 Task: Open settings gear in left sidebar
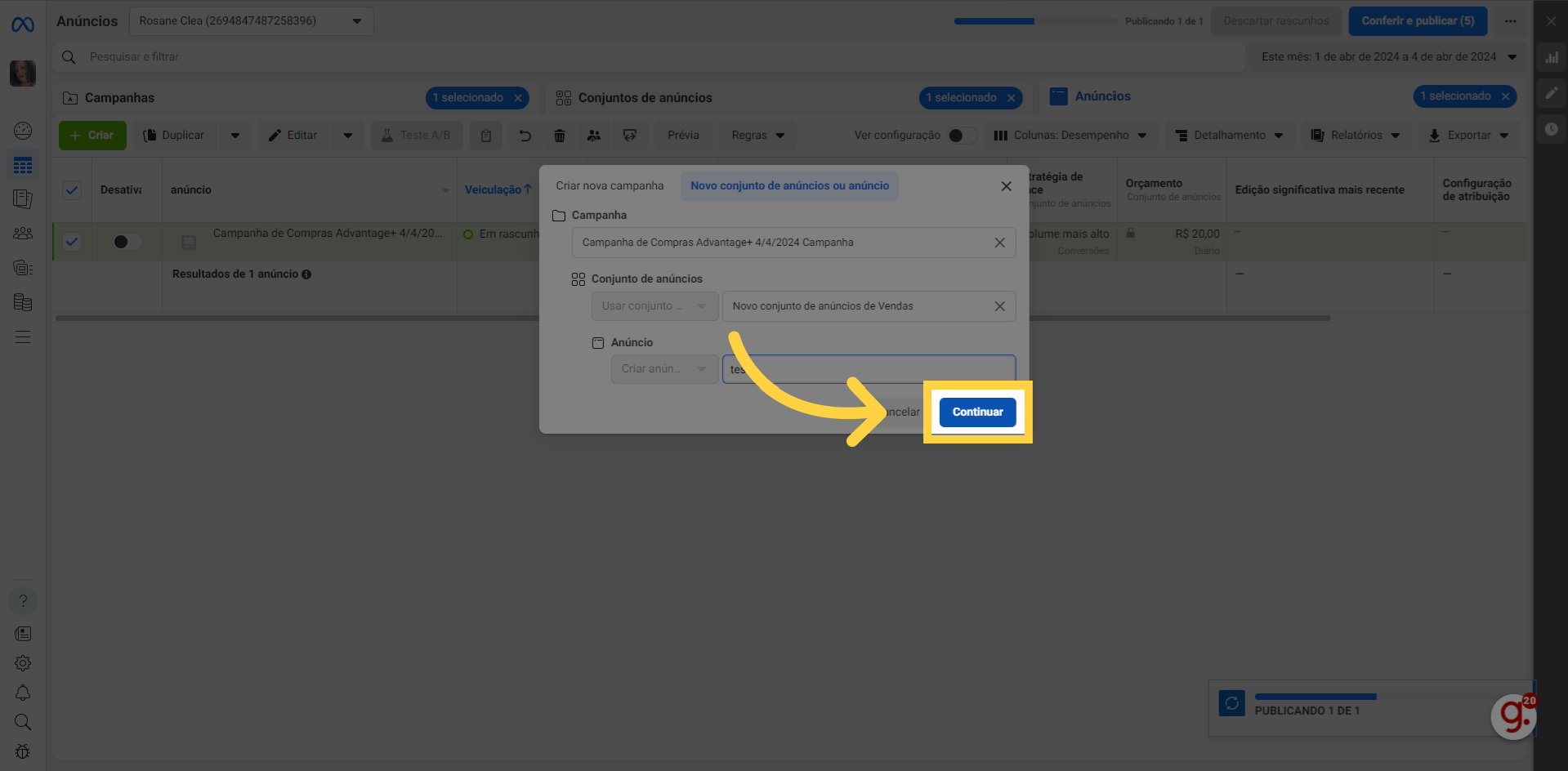23,663
